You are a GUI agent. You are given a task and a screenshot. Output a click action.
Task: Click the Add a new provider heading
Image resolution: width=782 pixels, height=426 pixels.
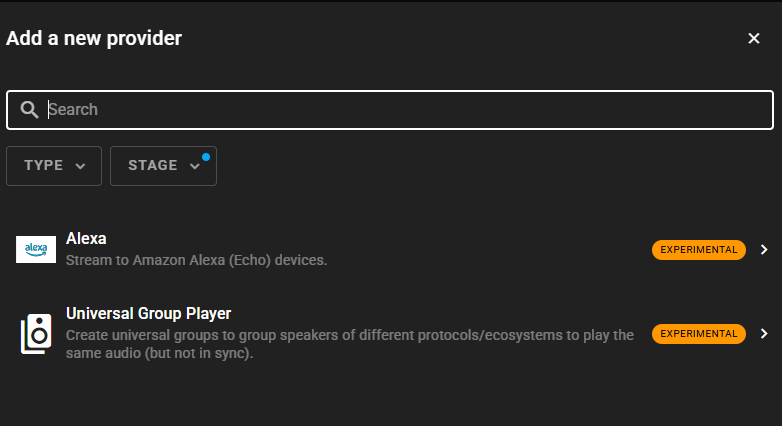coord(94,39)
